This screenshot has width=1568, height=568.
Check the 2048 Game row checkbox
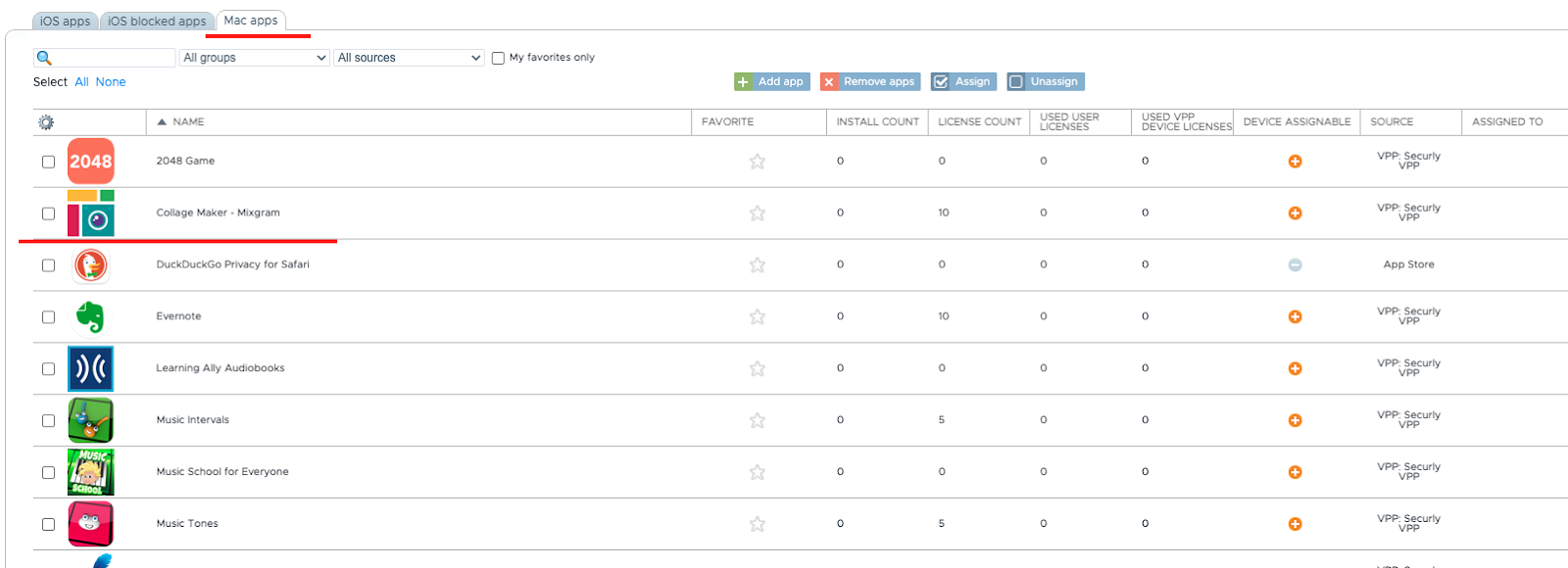(48, 162)
